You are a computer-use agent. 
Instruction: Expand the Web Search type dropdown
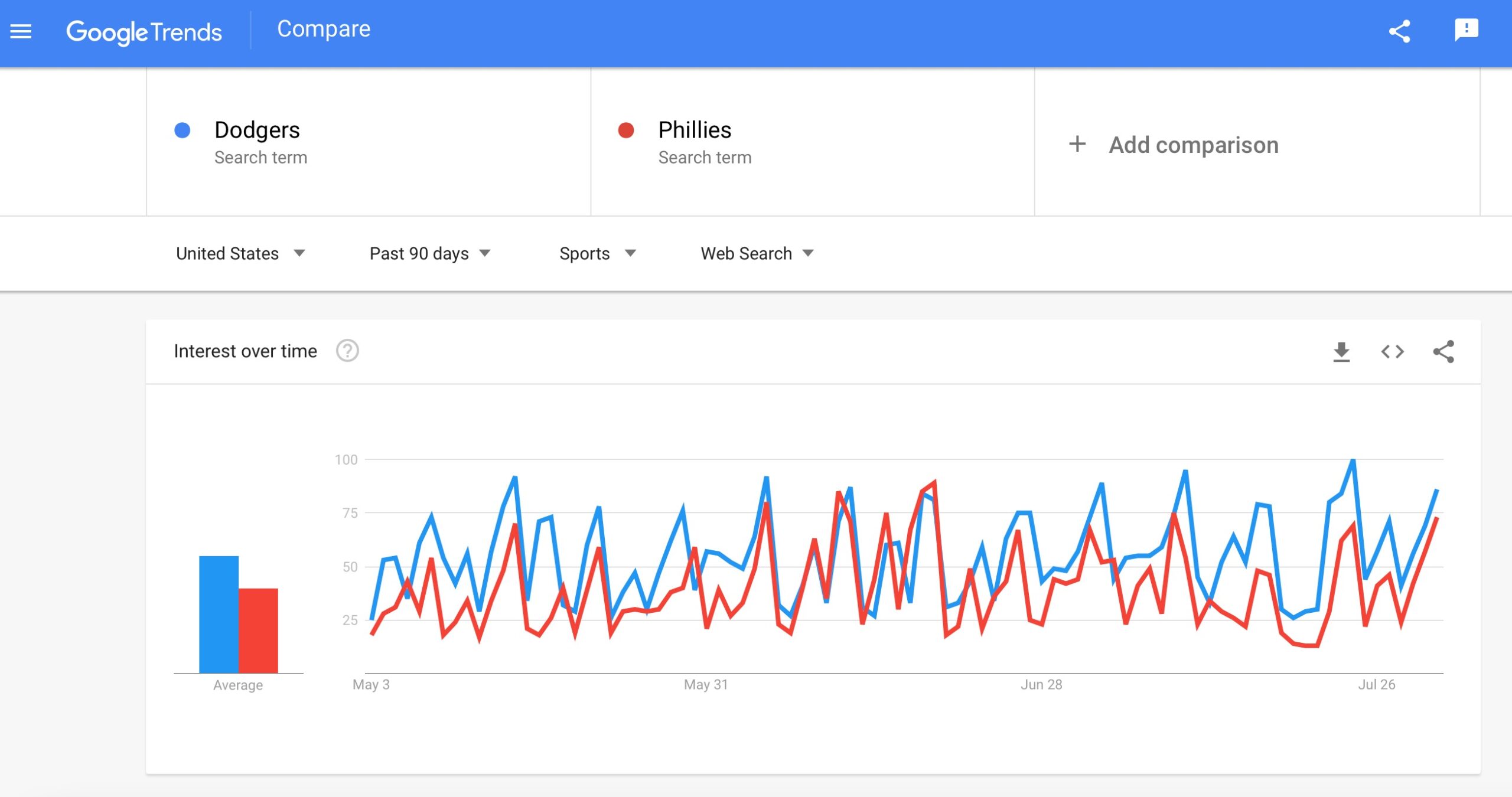pyautogui.click(x=755, y=253)
